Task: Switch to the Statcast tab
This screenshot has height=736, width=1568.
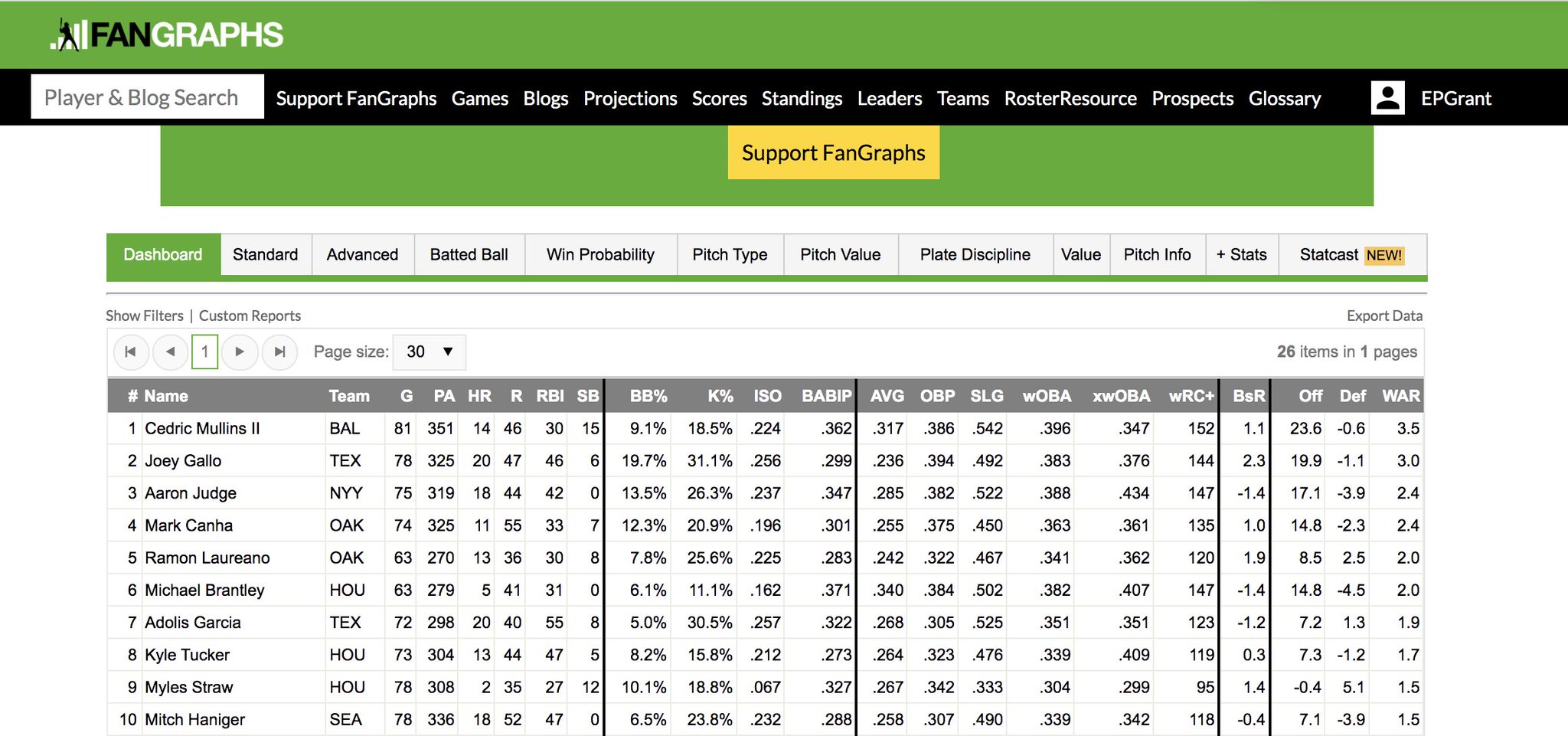Action: tap(1330, 254)
